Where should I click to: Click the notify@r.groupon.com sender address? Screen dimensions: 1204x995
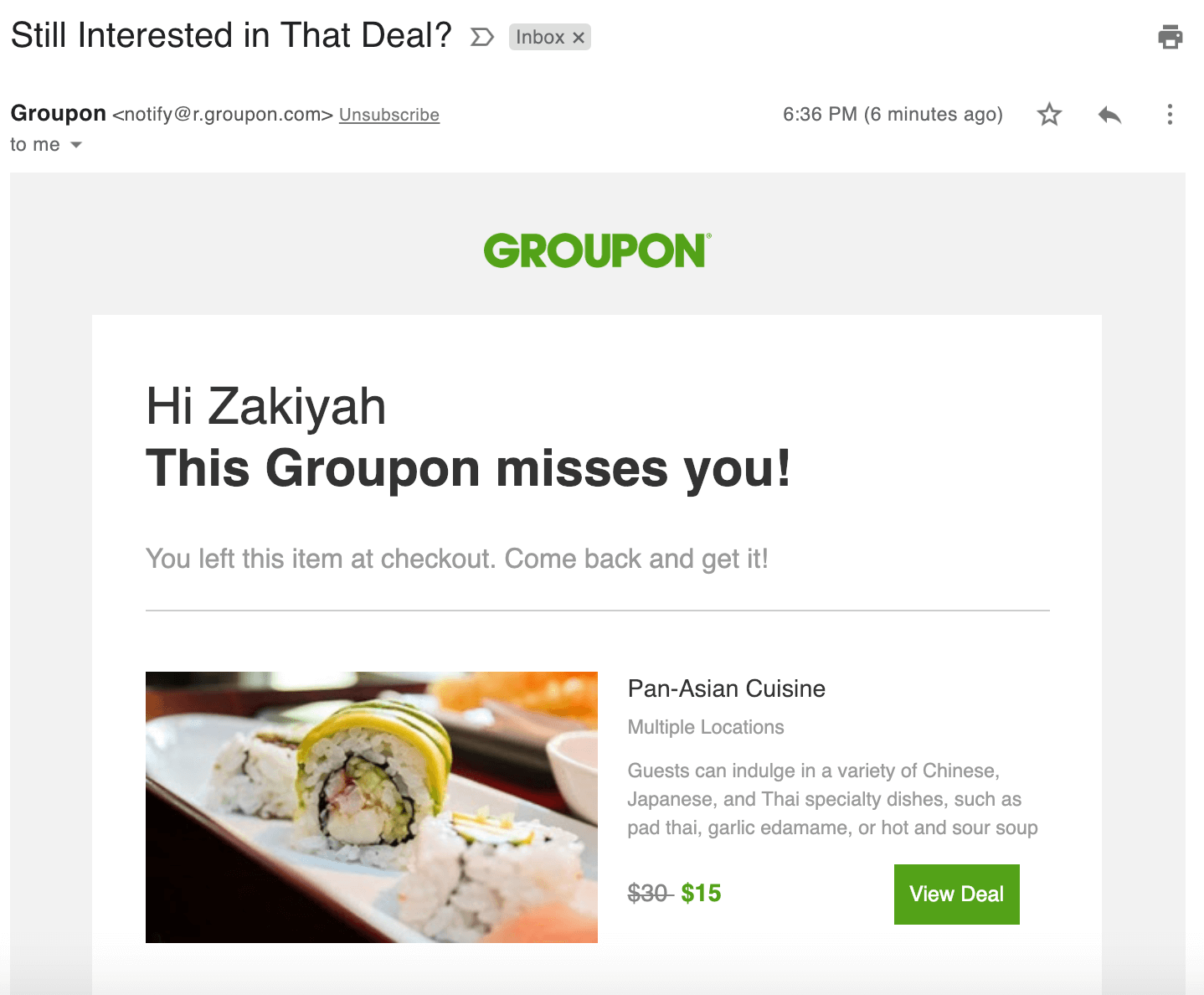click(223, 115)
